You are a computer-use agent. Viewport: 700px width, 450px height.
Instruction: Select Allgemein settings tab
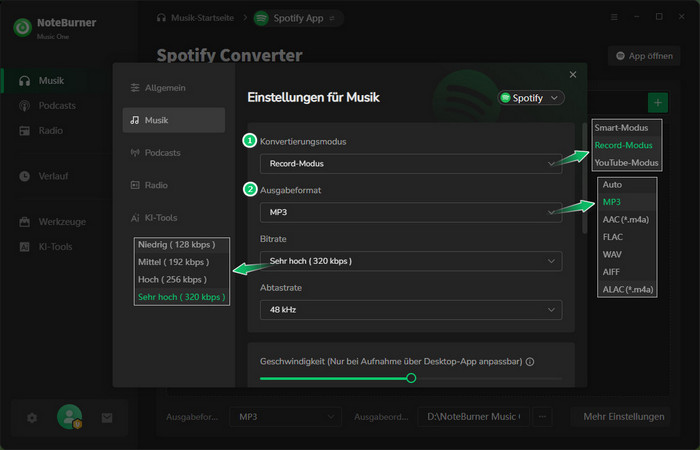coord(174,88)
